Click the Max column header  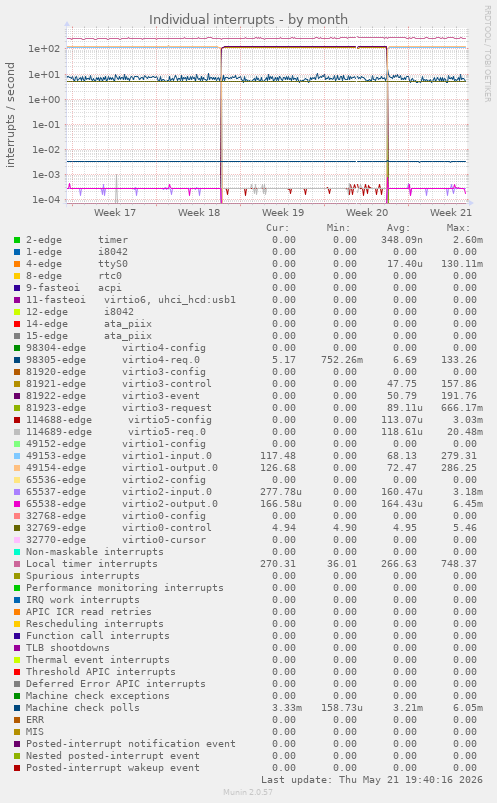tap(458, 228)
